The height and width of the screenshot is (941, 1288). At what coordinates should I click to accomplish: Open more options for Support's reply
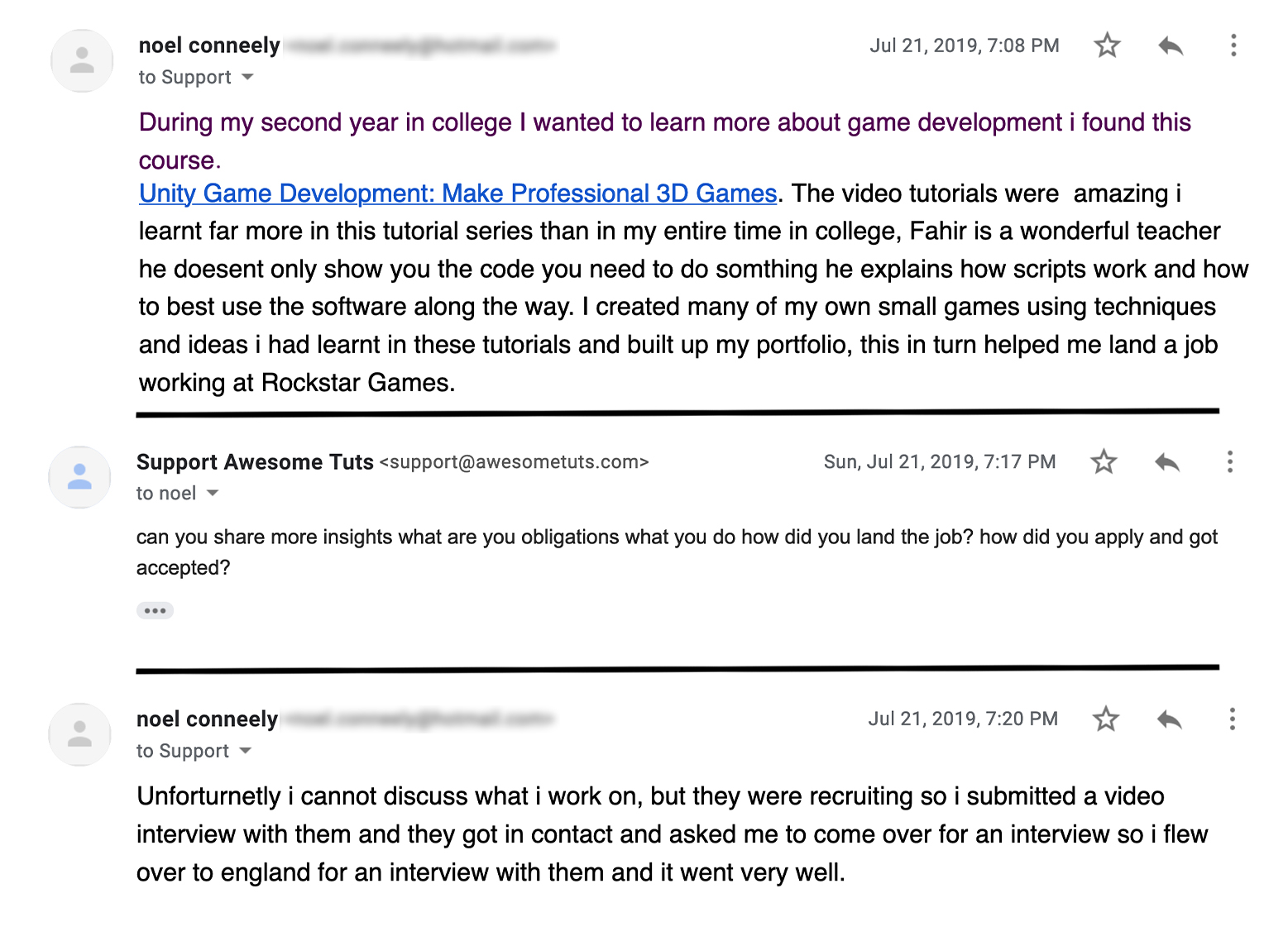point(1230,461)
